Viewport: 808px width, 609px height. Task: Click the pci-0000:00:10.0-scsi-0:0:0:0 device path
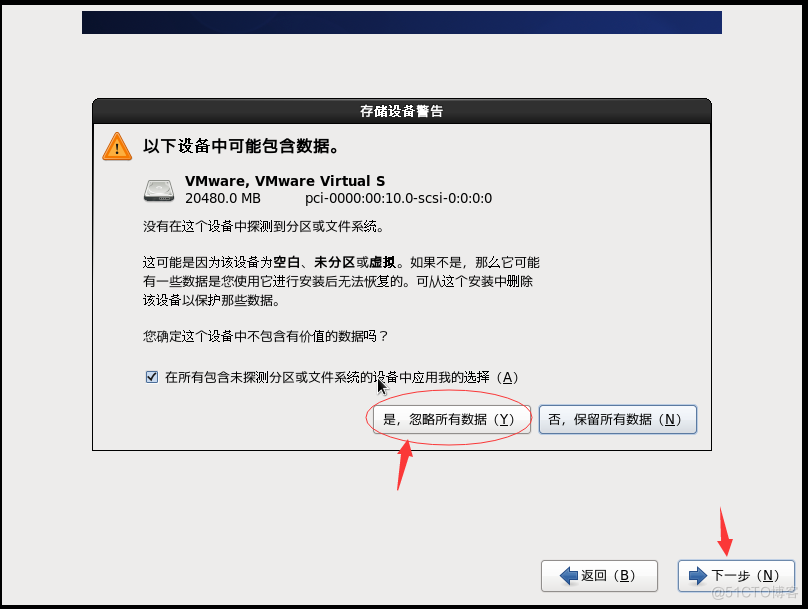point(398,198)
